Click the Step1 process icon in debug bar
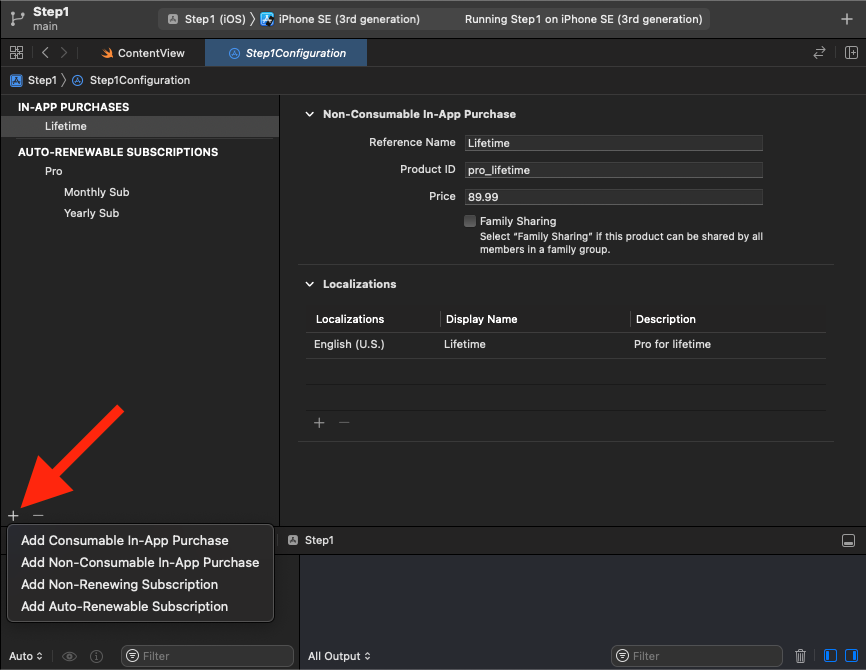Image resolution: width=866 pixels, height=670 pixels. coord(293,540)
